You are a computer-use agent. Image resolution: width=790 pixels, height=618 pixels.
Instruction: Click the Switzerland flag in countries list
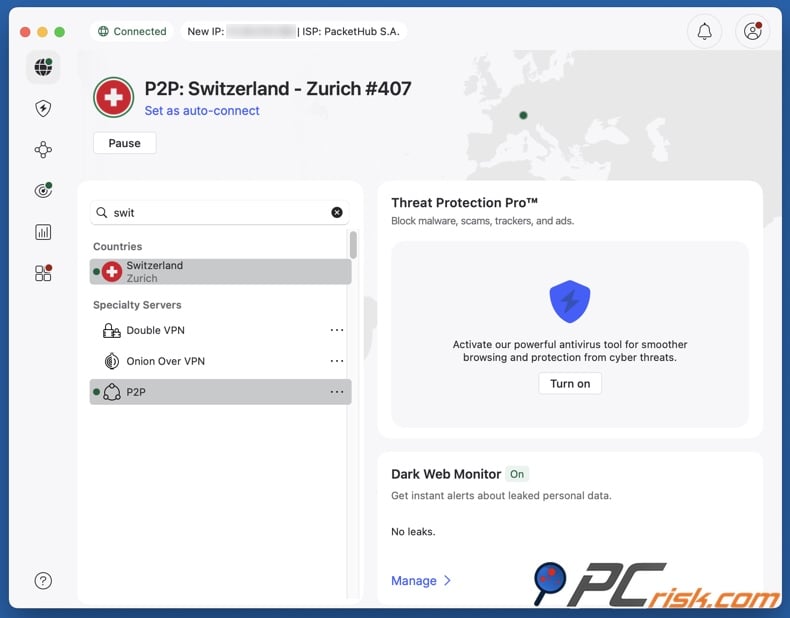pyautogui.click(x=111, y=271)
